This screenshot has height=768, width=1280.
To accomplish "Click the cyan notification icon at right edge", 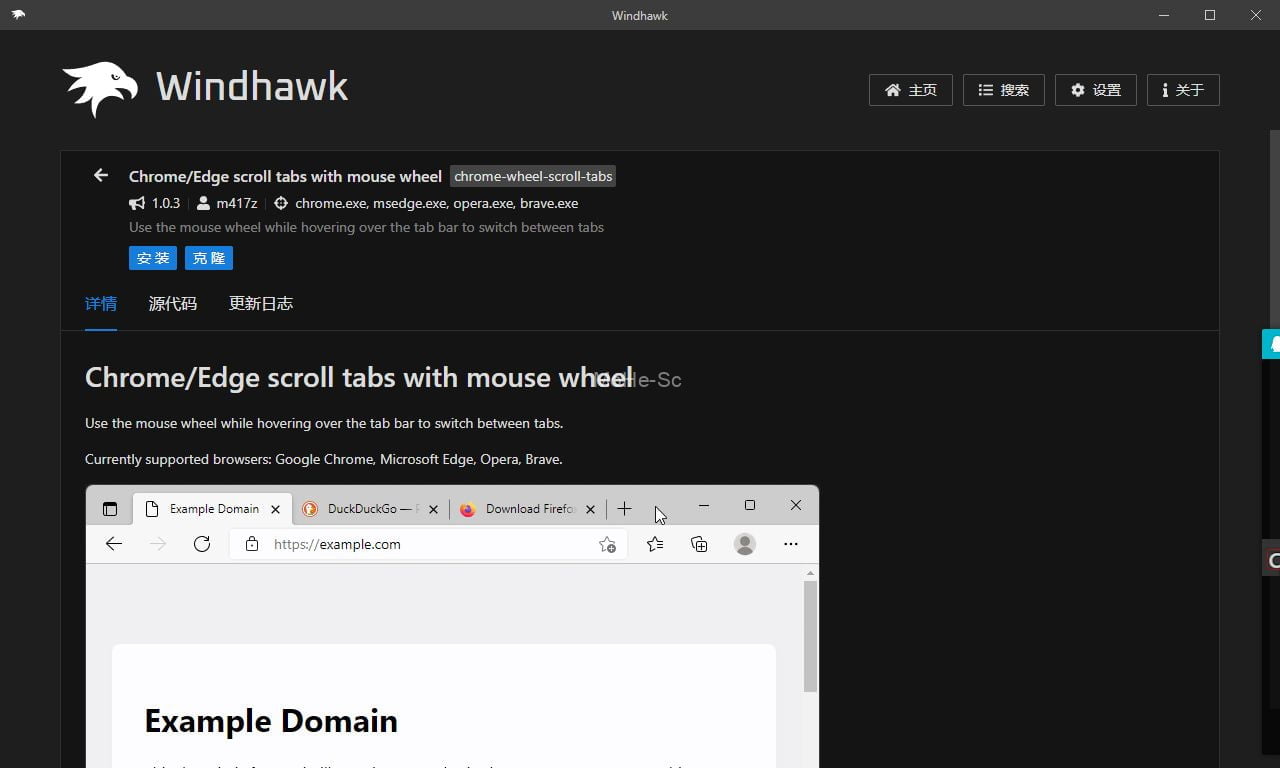I will point(1272,344).
